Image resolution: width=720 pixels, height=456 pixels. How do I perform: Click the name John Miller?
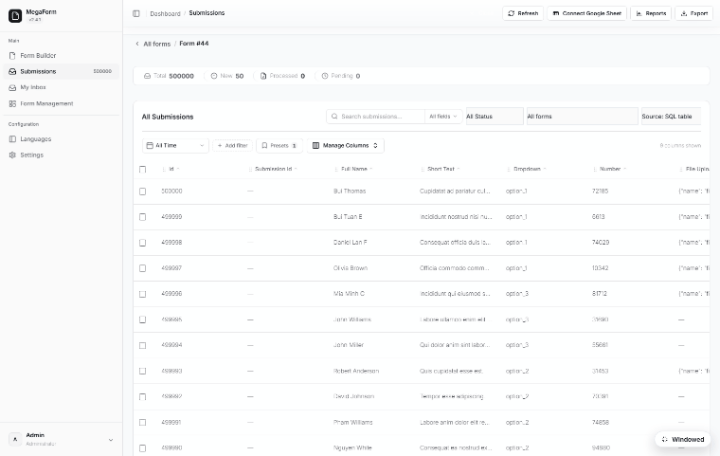click(349, 345)
